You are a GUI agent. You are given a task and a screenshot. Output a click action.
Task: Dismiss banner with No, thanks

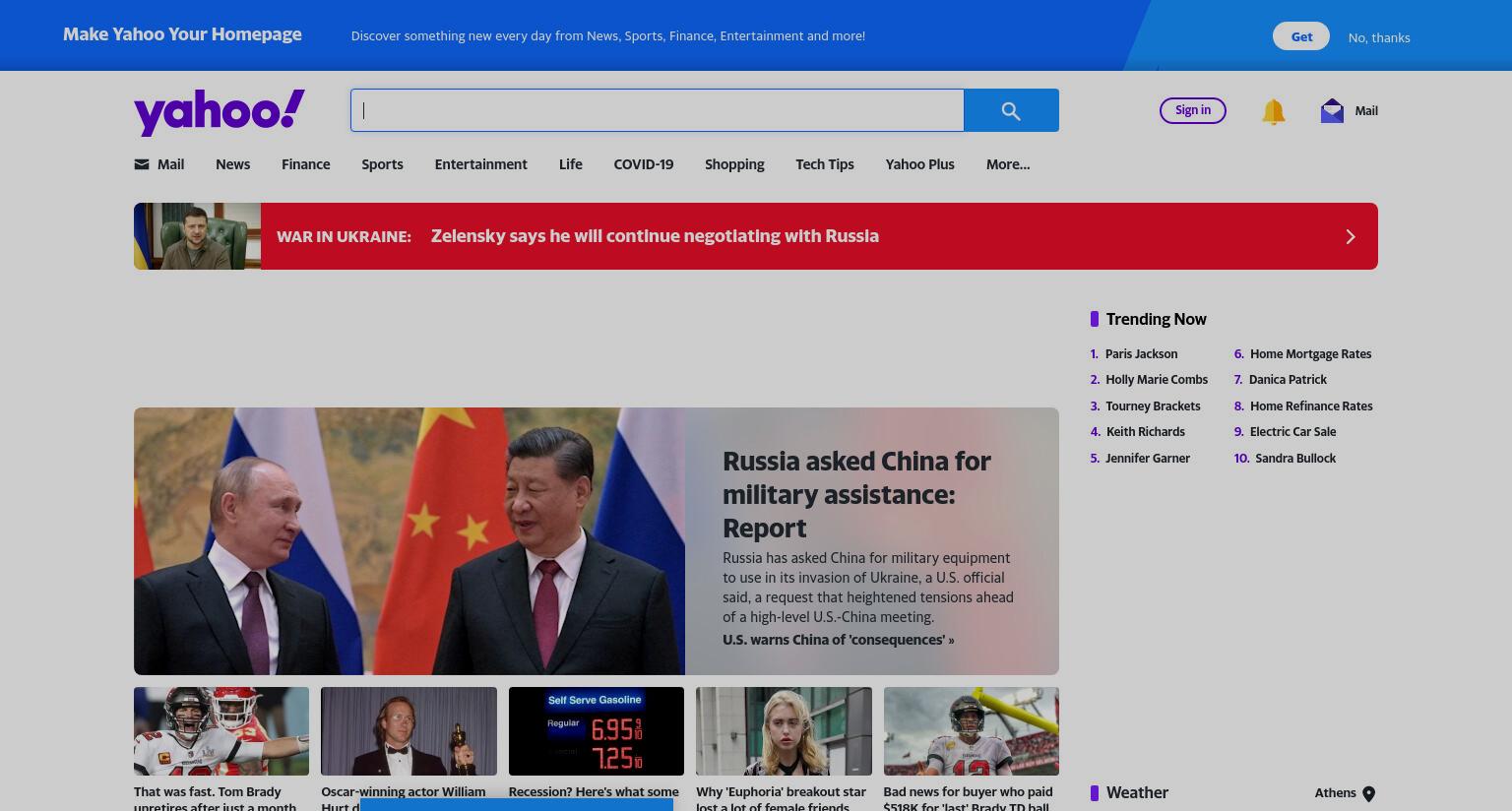click(x=1379, y=37)
